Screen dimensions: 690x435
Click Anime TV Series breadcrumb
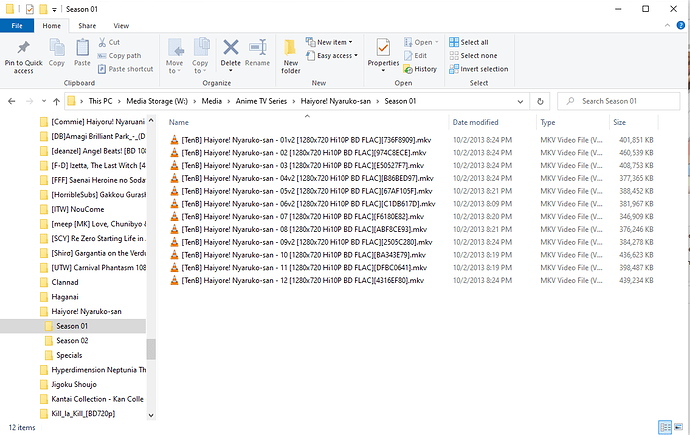click(261, 101)
